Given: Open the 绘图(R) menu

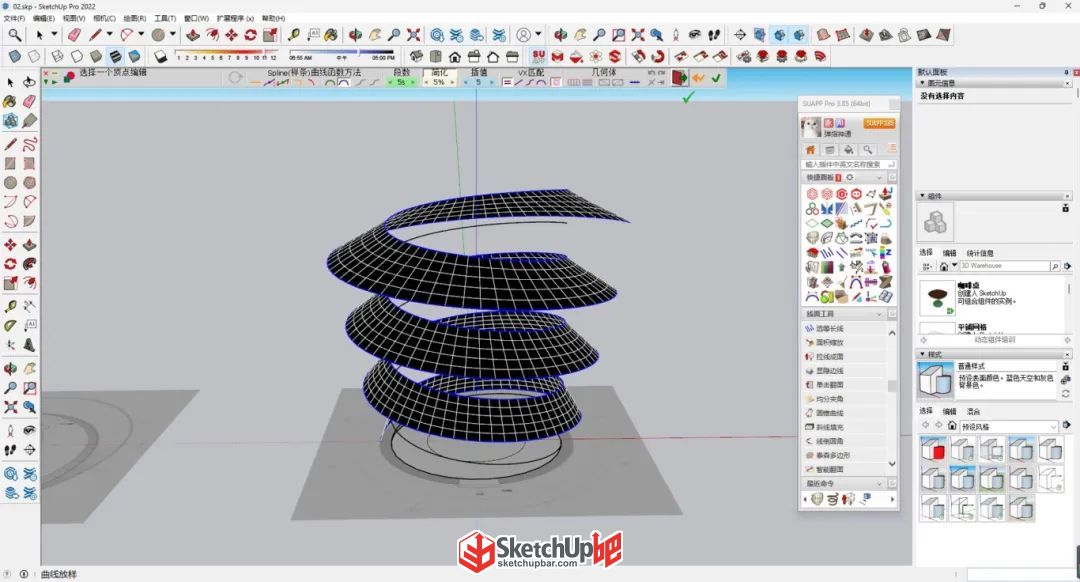Looking at the screenshot, I should (135, 19).
